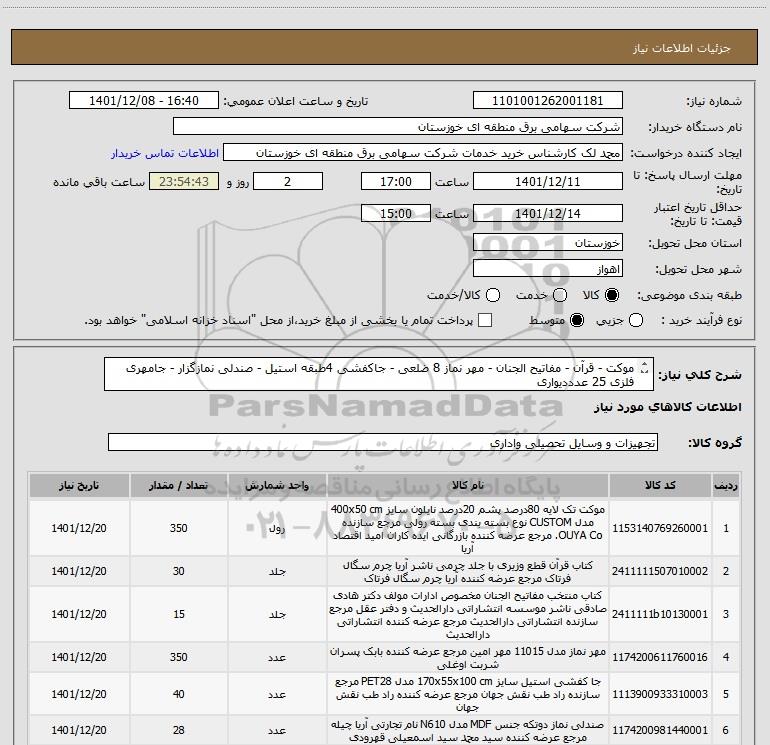Enable the treasury bonds payment checkbox

click(486, 320)
